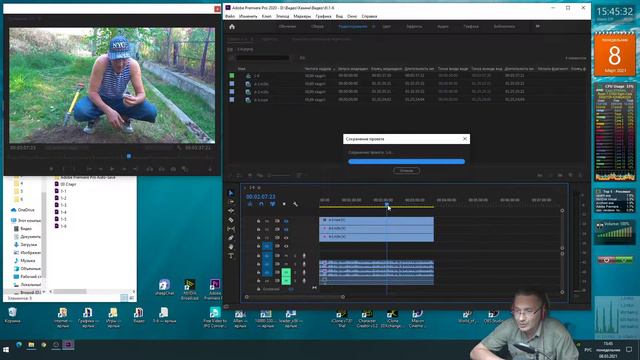Open source monitor button editor plus icon

pyautogui.click(x=210, y=169)
